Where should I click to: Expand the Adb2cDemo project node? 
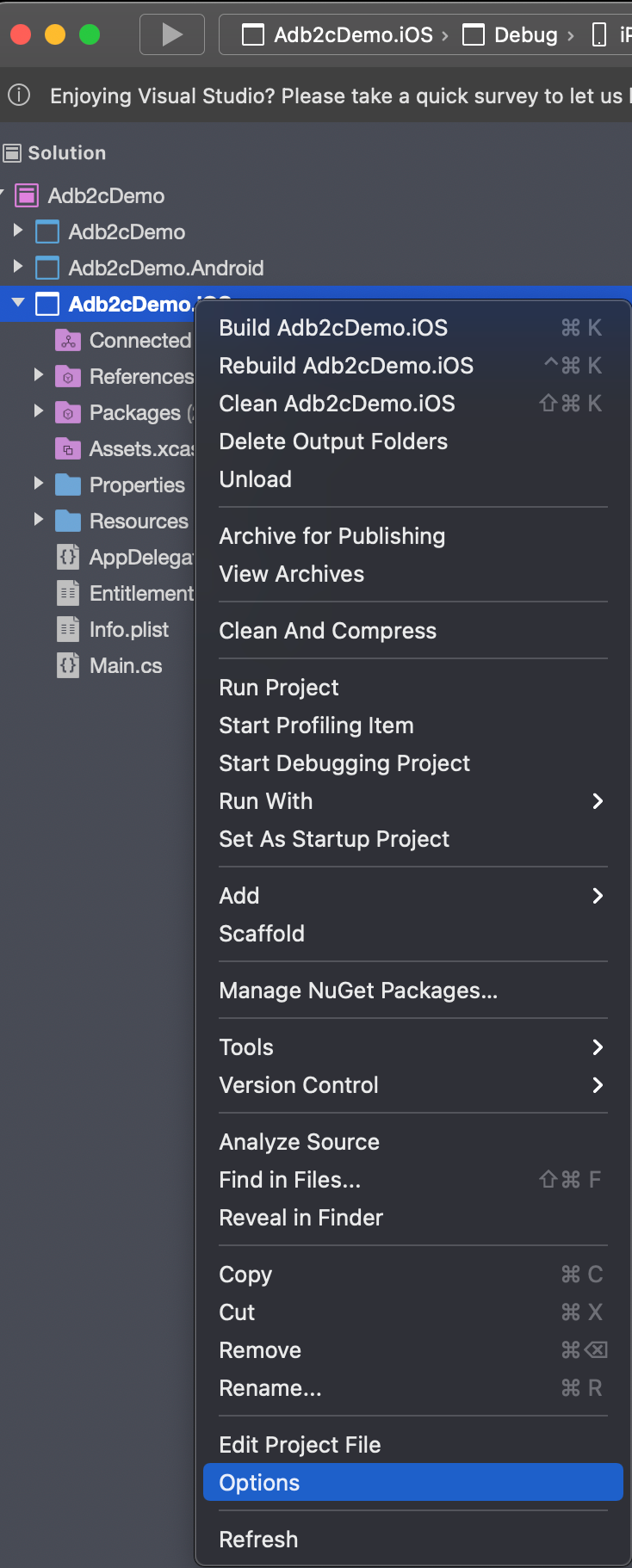(x=18, y=231)
